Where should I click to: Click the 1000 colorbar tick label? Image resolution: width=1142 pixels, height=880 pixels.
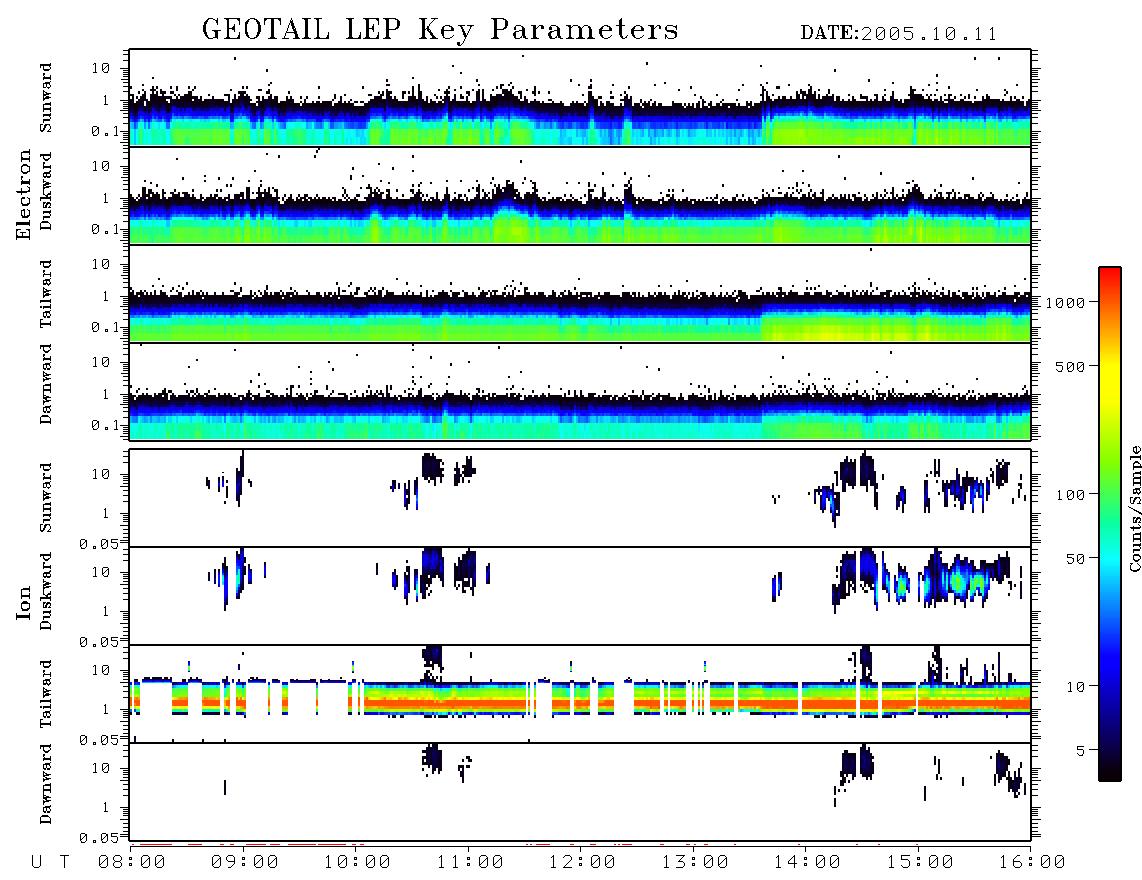1065,302
